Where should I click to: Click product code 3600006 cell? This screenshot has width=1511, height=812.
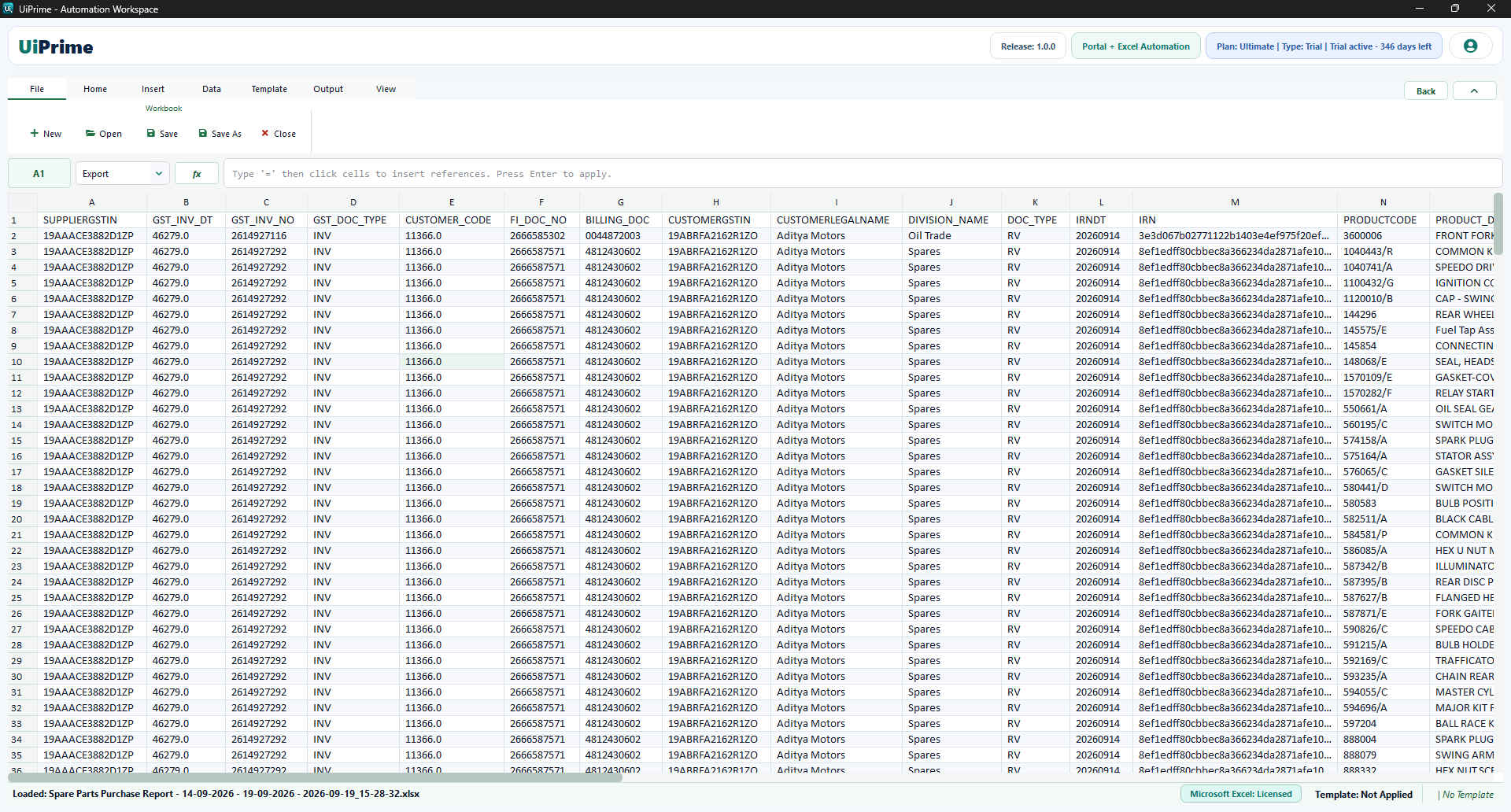coord(1383,236)
